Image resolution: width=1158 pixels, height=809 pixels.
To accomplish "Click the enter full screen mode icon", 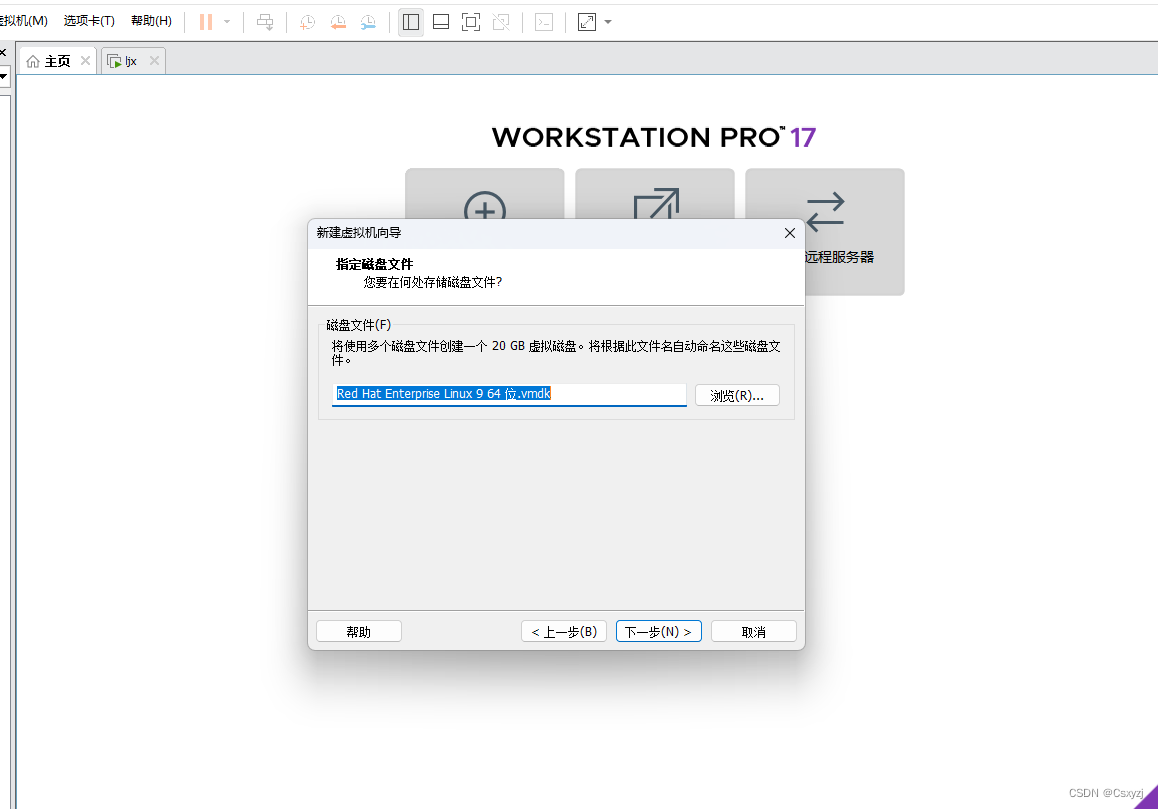I will tap(470, 22).
